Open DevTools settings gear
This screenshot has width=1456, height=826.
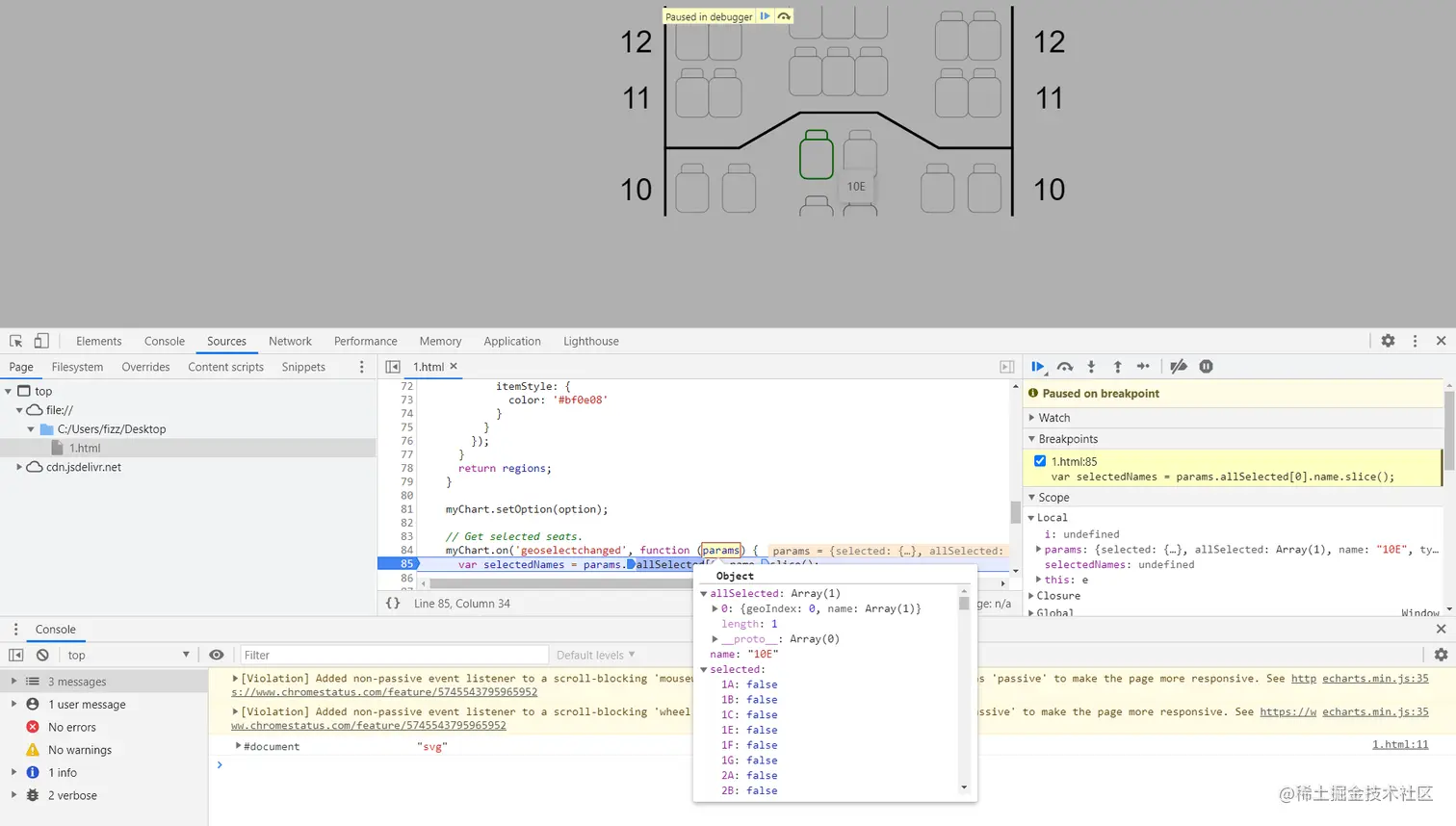click(1388, 341)
